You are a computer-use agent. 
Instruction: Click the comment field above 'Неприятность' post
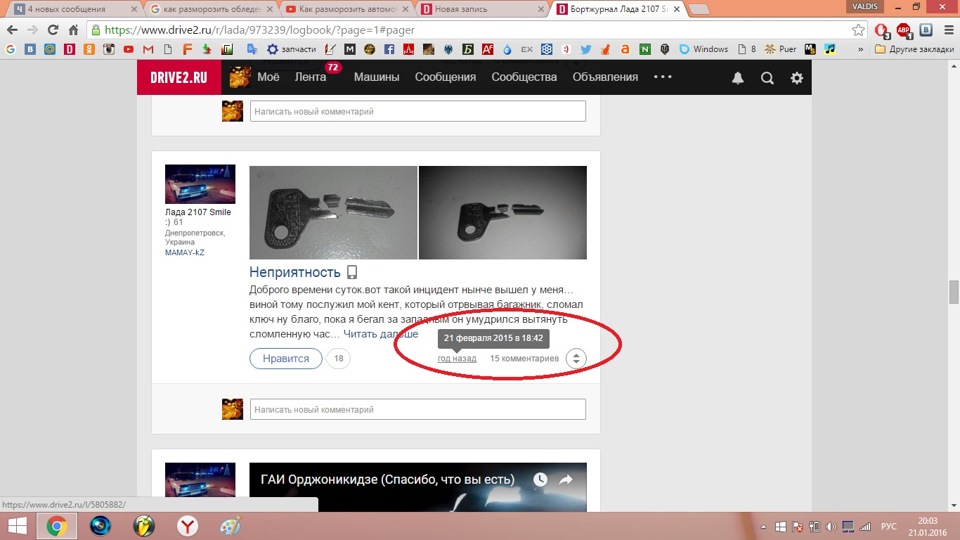click(x=418, y=111)
